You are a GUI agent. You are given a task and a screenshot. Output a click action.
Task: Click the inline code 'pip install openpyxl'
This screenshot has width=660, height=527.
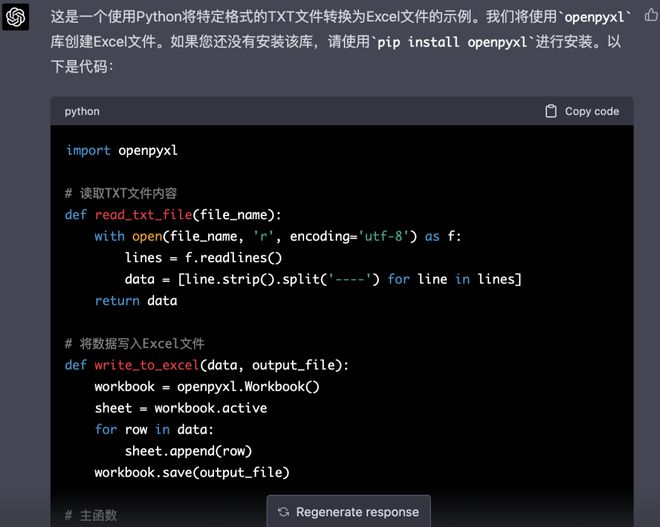pyautogui.click(x=452, y=42)
